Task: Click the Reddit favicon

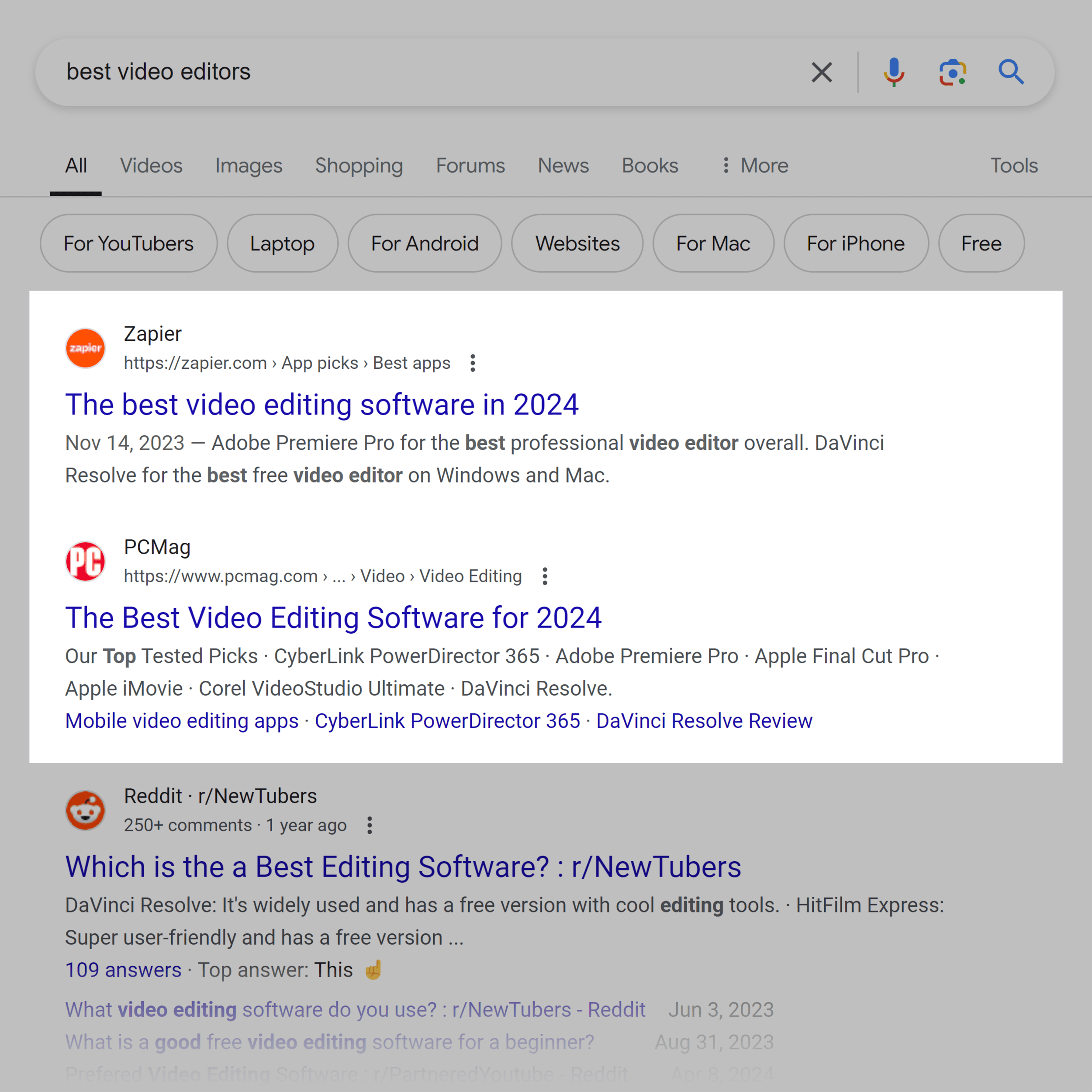Action: click(x=85, y=811)
